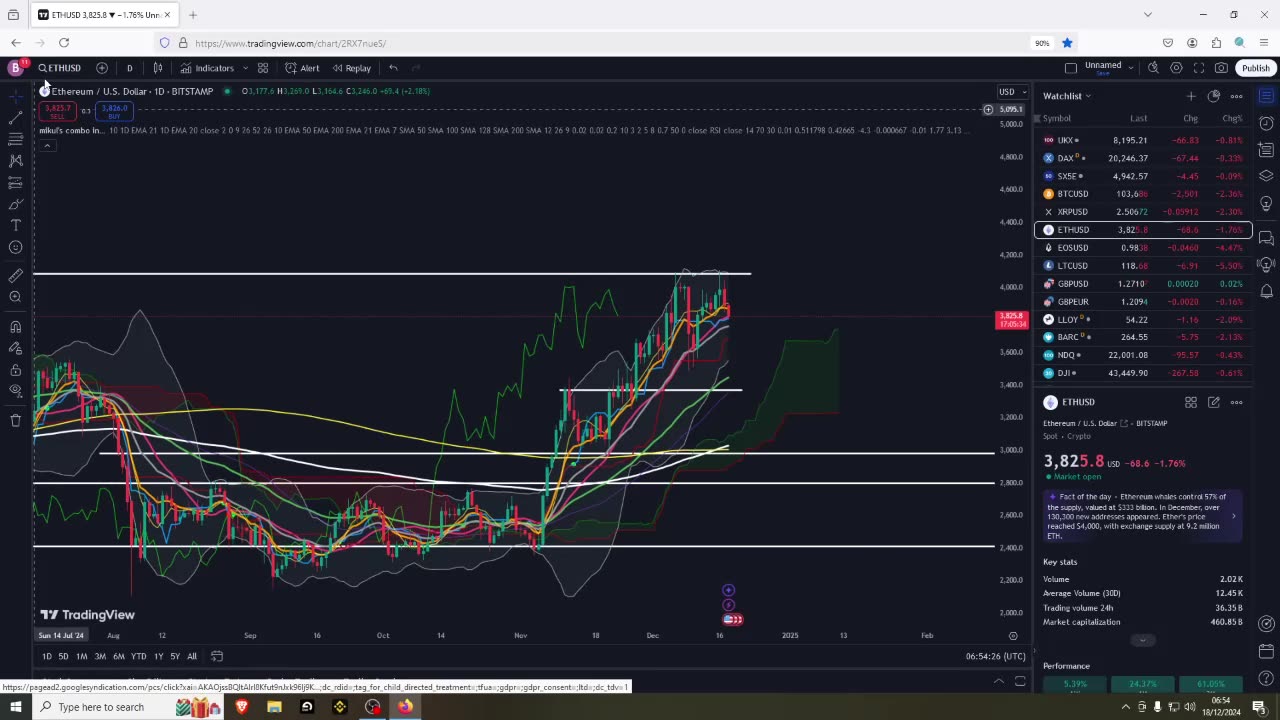Collapse the bottom panel chevron

(998, 682)
